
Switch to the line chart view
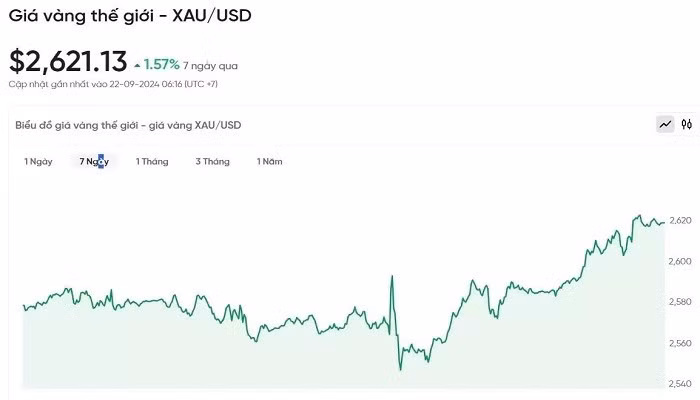point(665,125)
